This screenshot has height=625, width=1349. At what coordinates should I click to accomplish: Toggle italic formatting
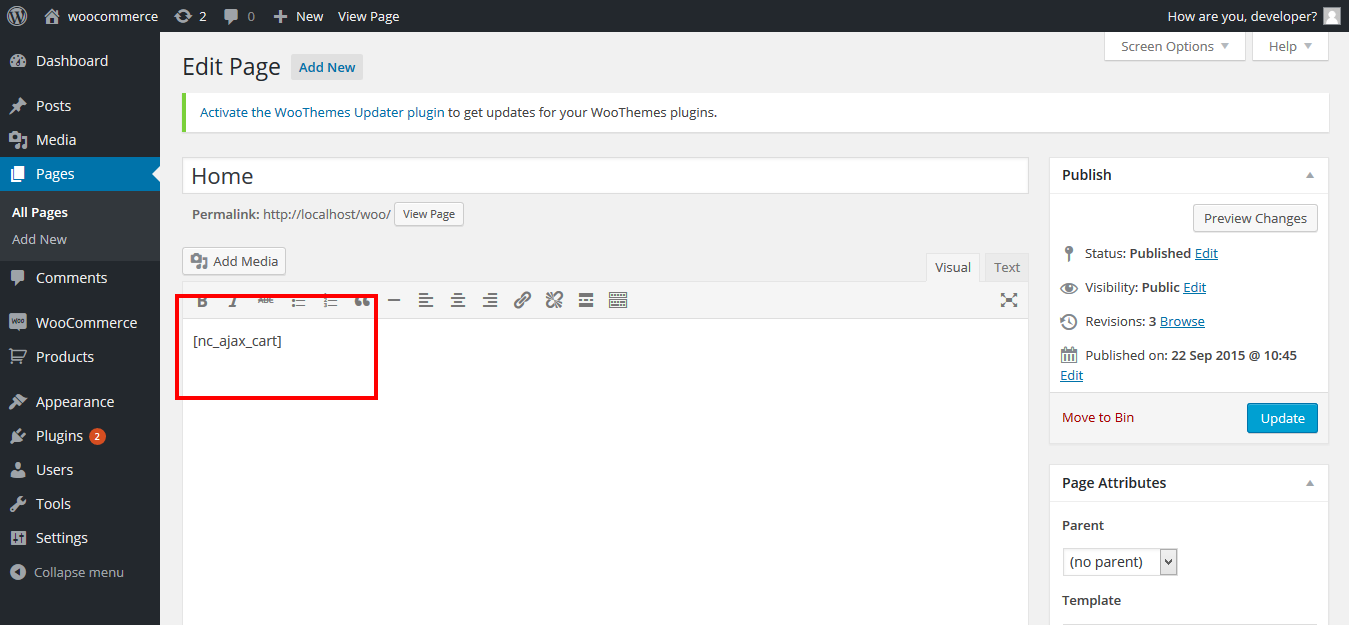click(234, 300)
